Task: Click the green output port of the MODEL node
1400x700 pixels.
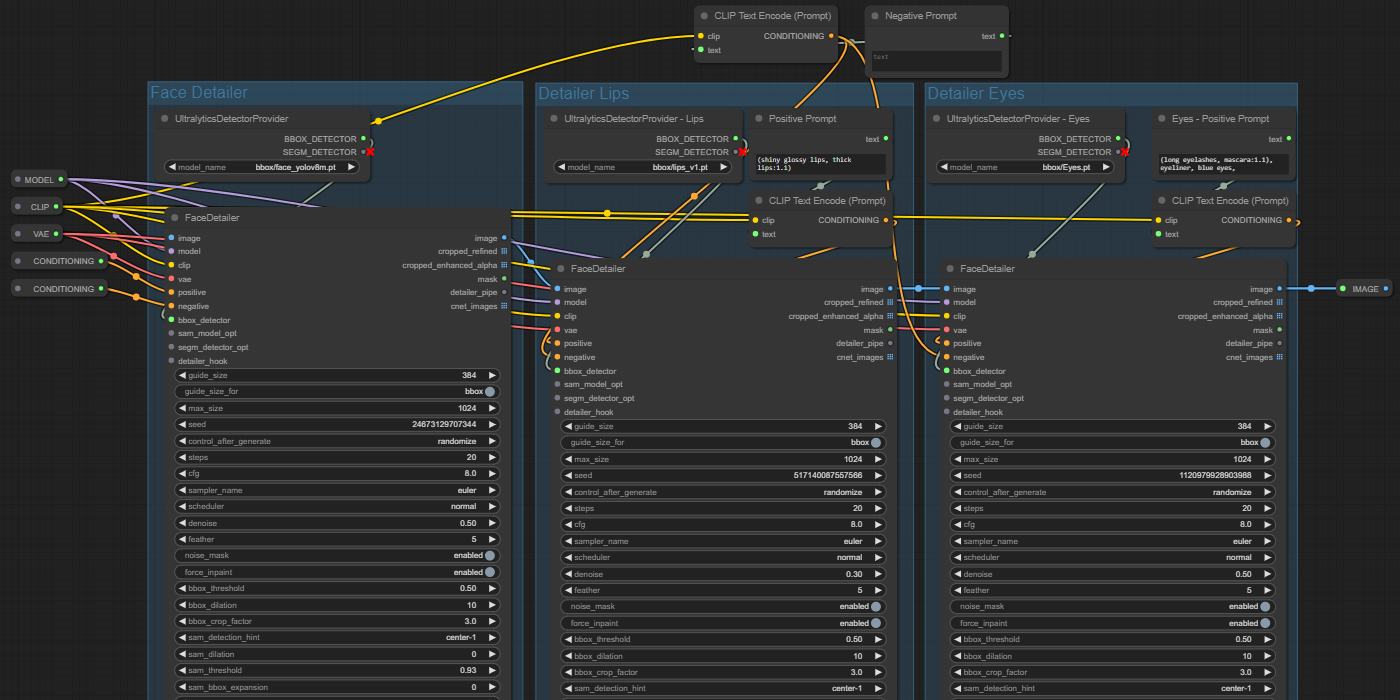Action: 61,180
